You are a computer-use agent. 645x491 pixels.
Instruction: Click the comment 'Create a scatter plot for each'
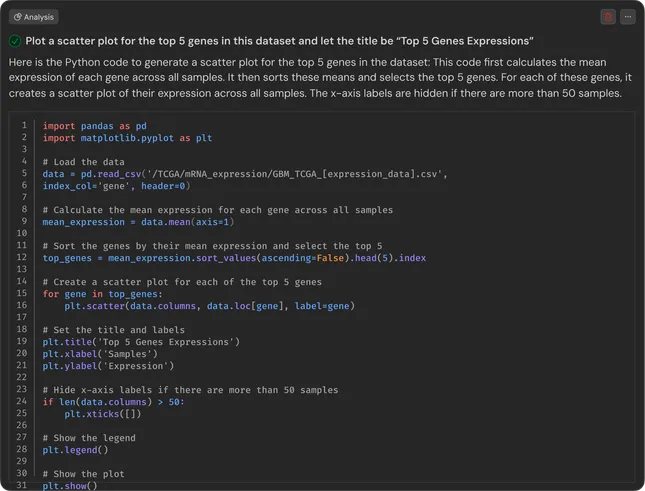point(182,282)
